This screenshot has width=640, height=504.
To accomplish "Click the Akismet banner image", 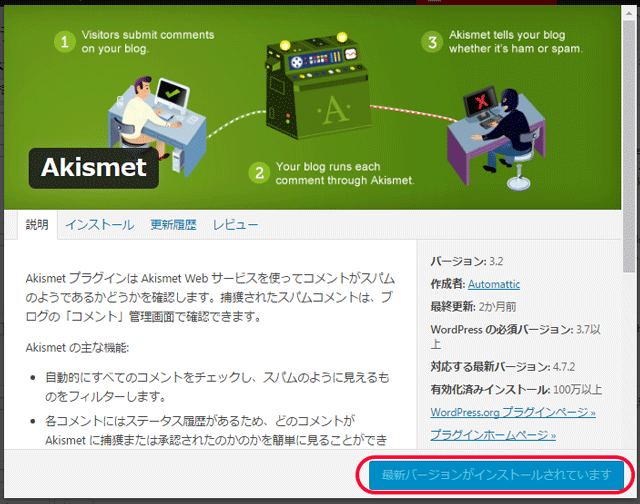I will tap(313, 108).
